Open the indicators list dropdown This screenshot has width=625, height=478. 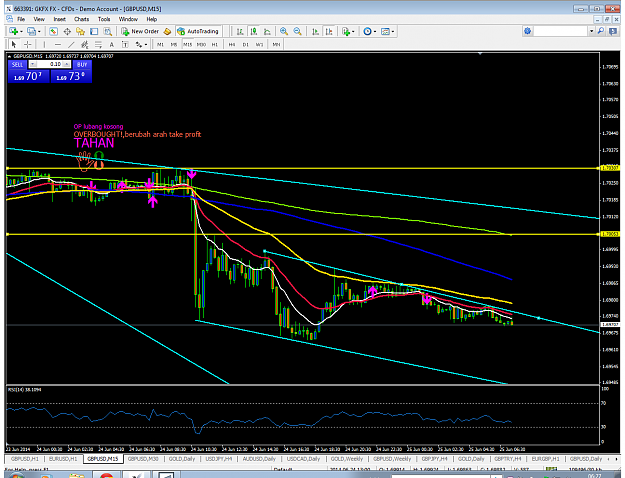(348, 31)
